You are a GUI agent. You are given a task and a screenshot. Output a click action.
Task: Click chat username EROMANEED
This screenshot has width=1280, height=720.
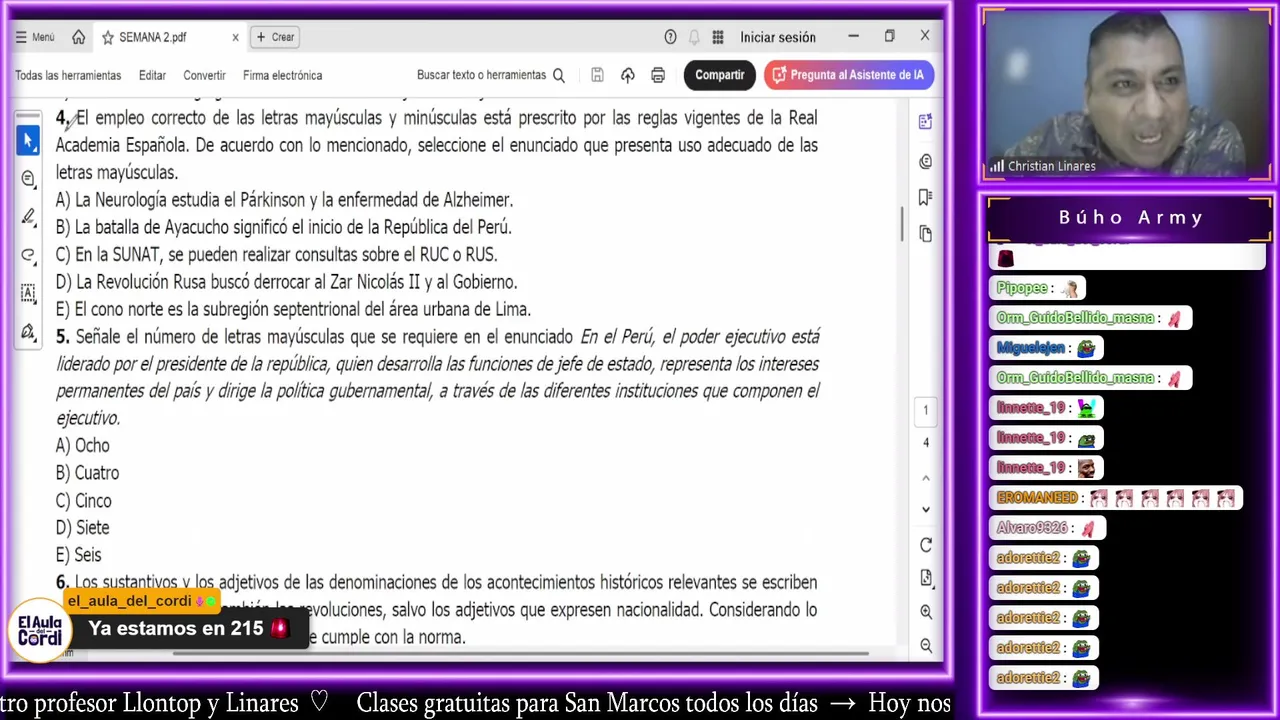pyautogui.click(x=1037, y=498)
